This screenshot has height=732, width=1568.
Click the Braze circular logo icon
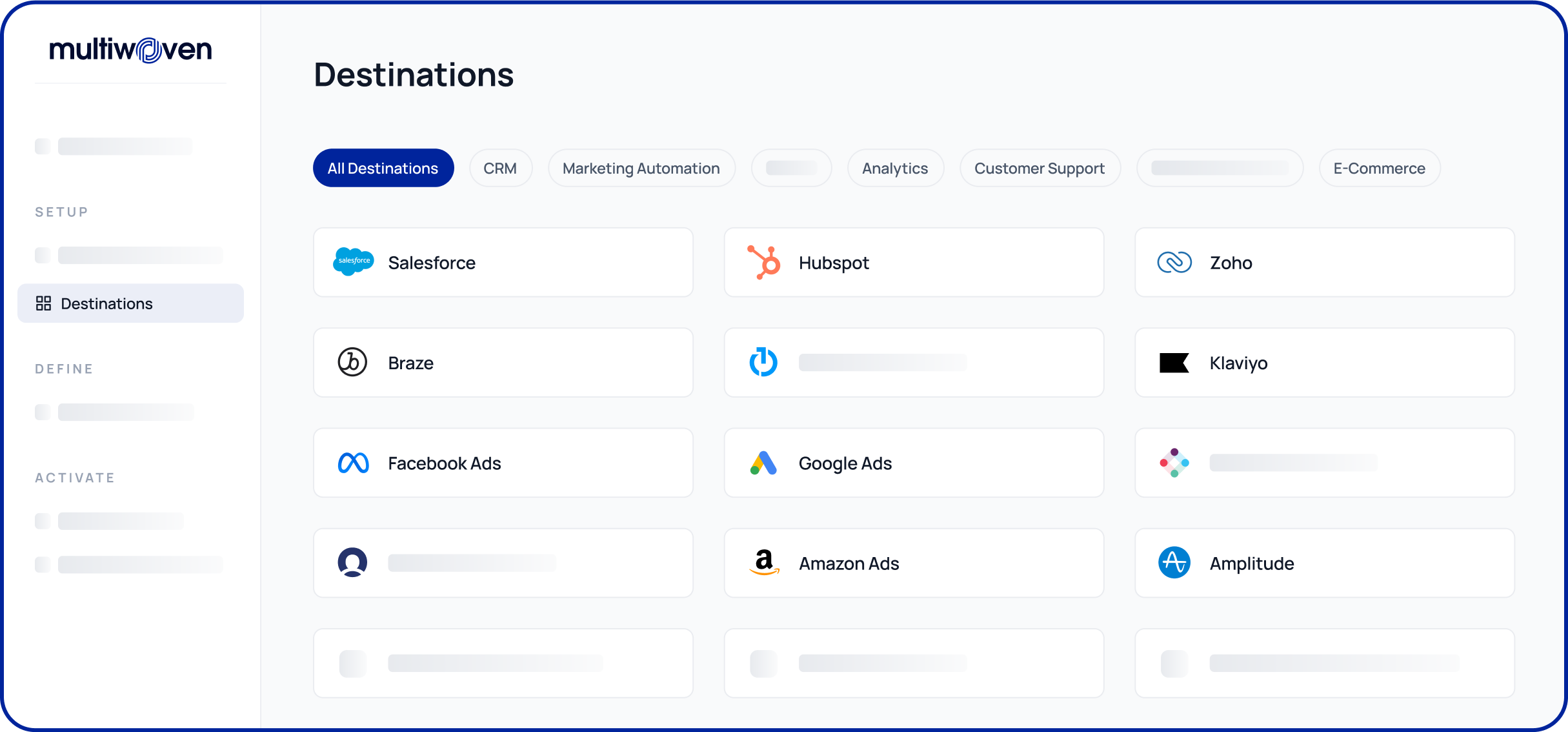pyautogui.click(x=352, y=362)
